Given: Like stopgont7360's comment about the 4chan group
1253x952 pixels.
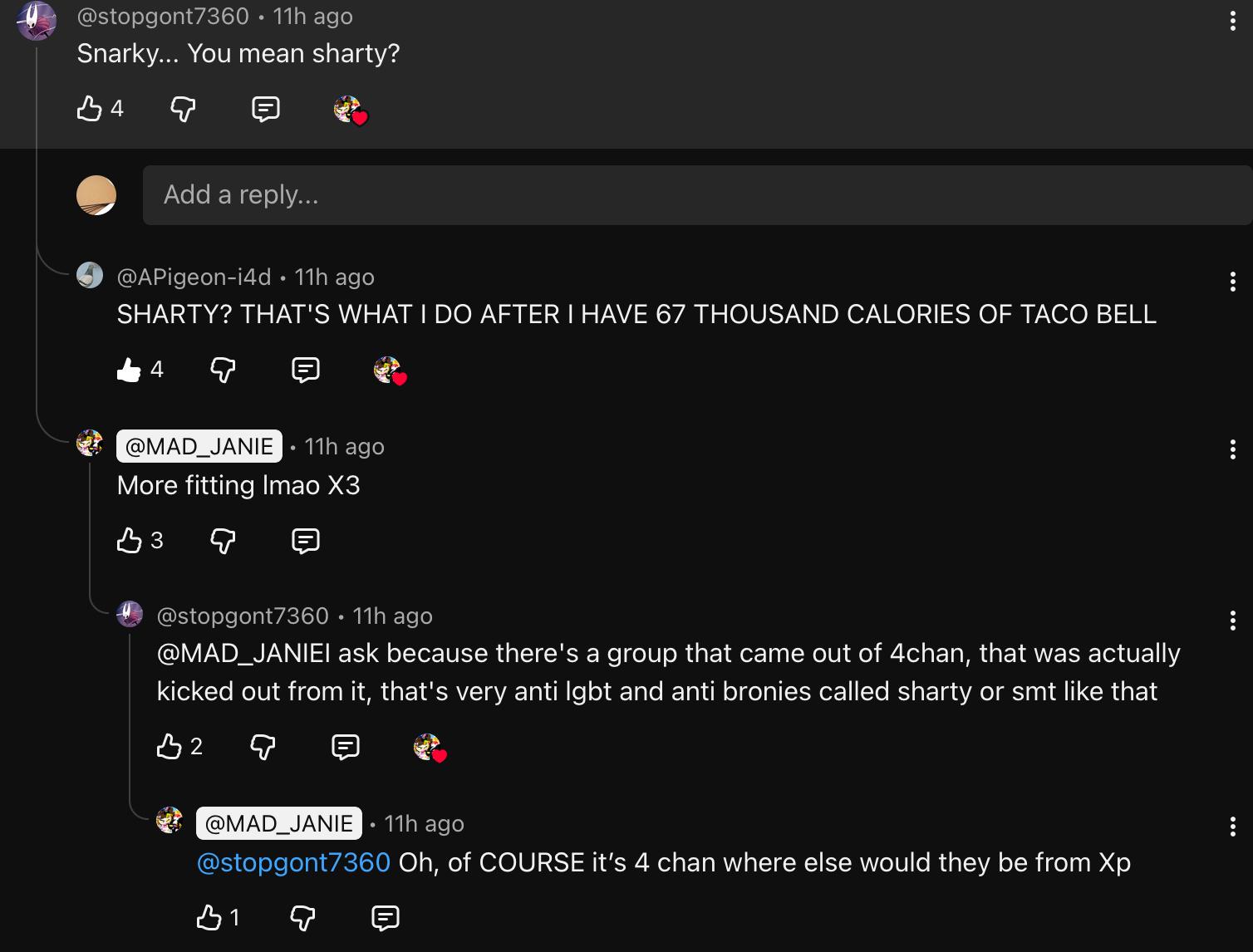Looking at the screenshot, I should pyautogui.click(x=169, y=747).
